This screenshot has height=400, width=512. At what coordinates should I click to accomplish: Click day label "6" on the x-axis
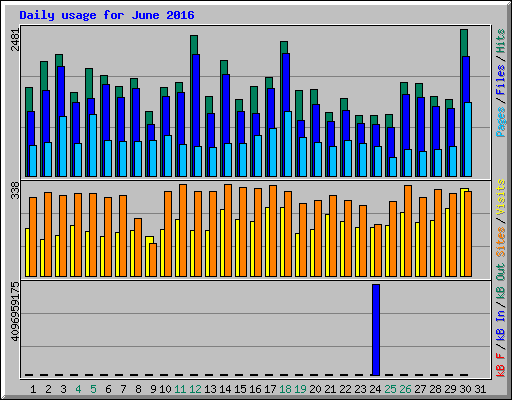point(108,389)
